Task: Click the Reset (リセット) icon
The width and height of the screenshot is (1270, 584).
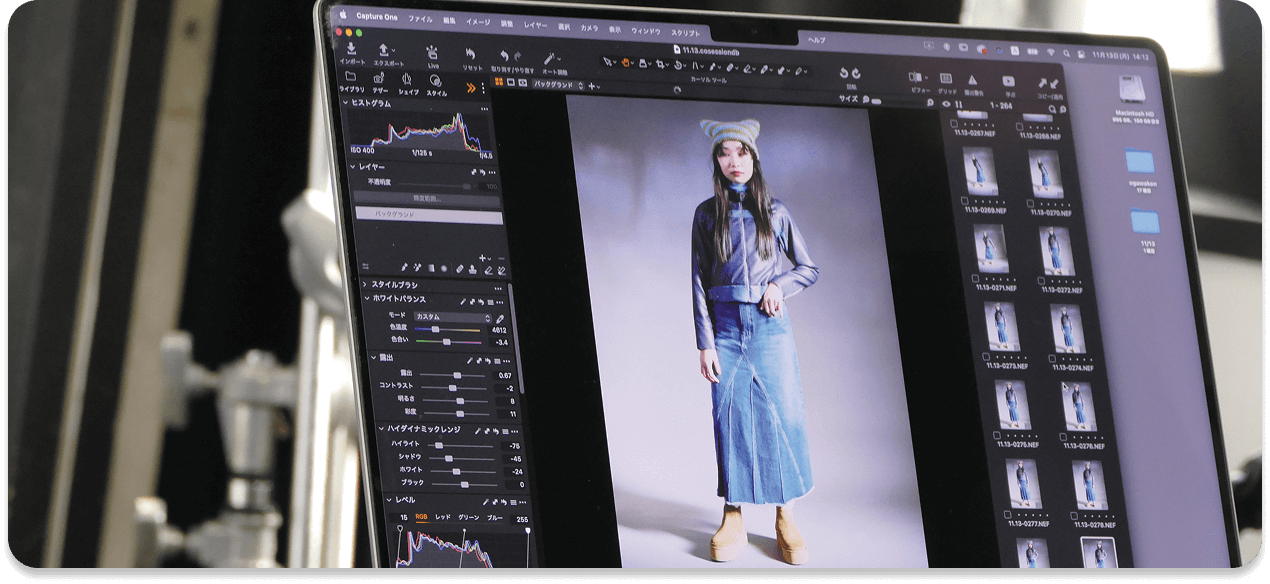Action: tap(472, 56)
